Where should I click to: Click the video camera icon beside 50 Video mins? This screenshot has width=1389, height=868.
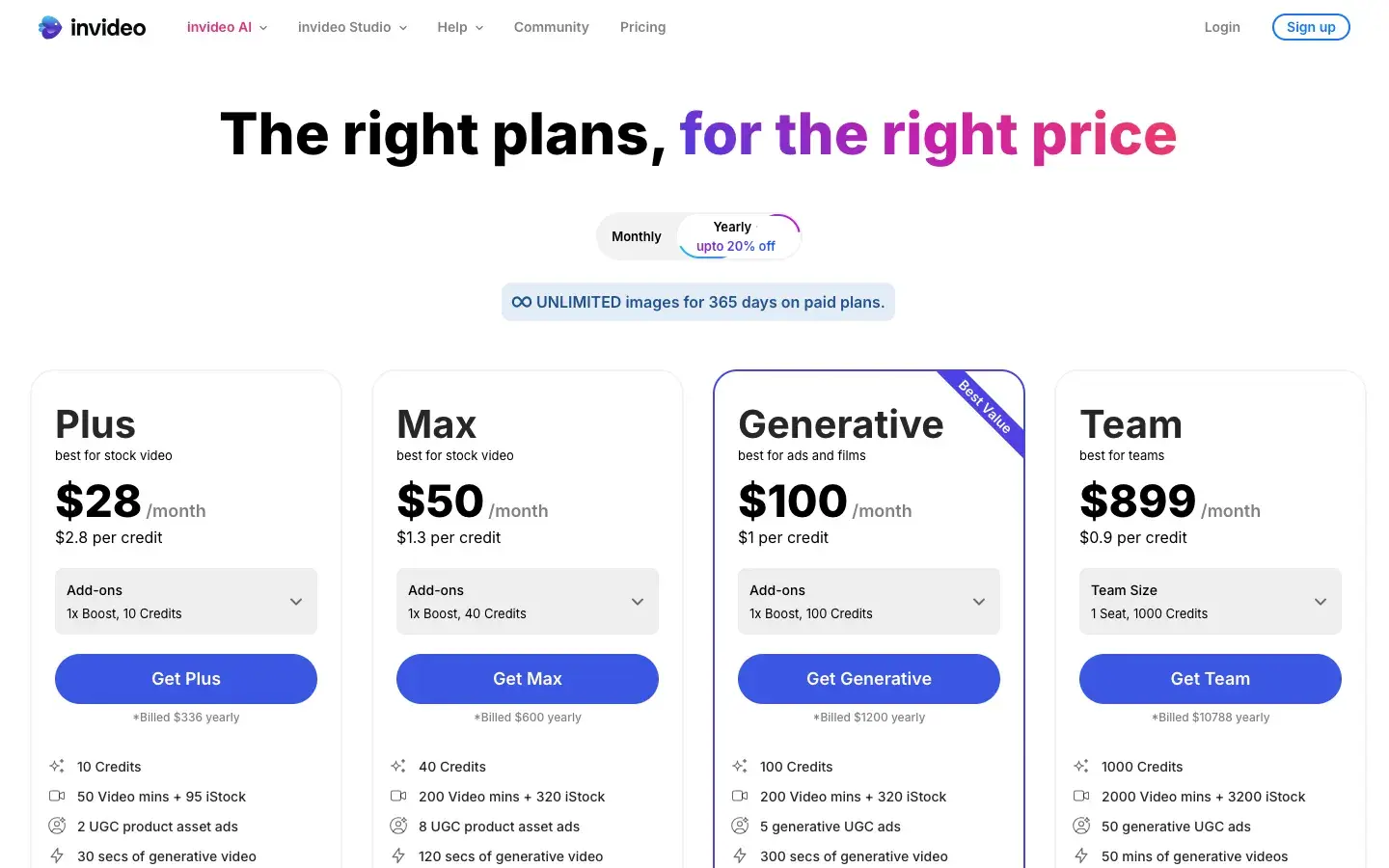coord(57,797)
